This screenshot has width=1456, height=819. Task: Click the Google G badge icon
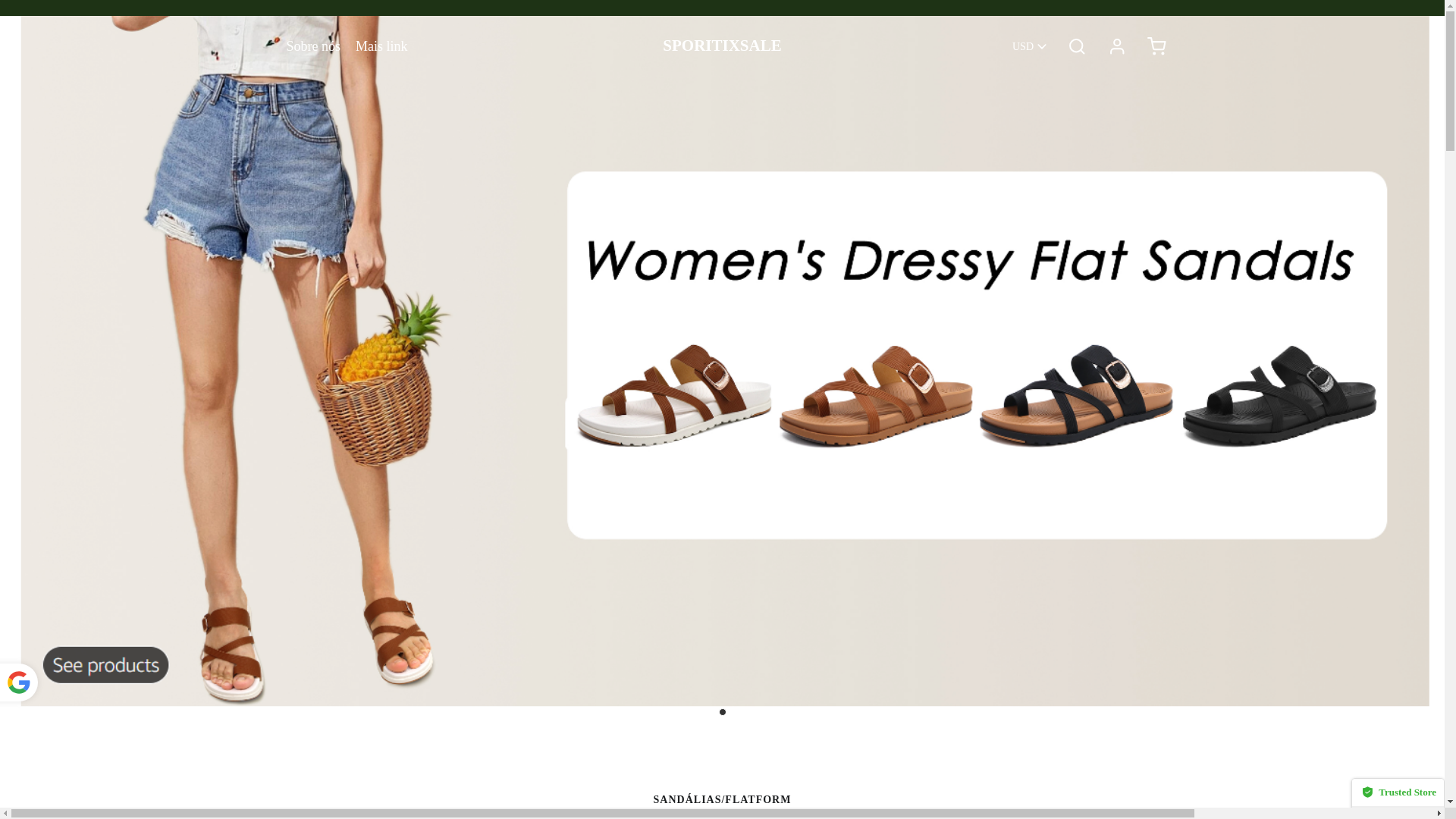click(18, 682)
